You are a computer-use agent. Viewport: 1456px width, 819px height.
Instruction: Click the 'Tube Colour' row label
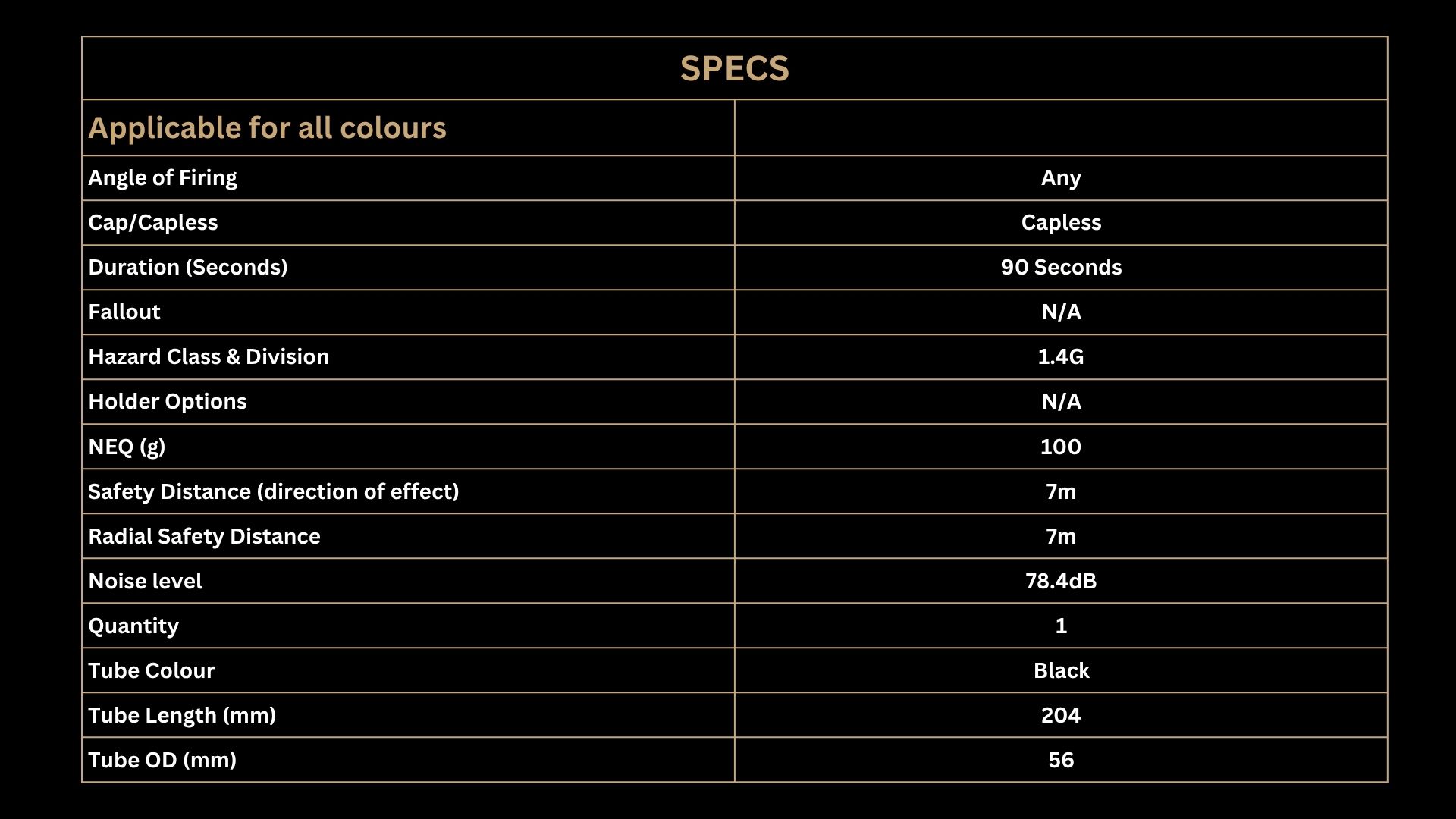pos(152,671)
